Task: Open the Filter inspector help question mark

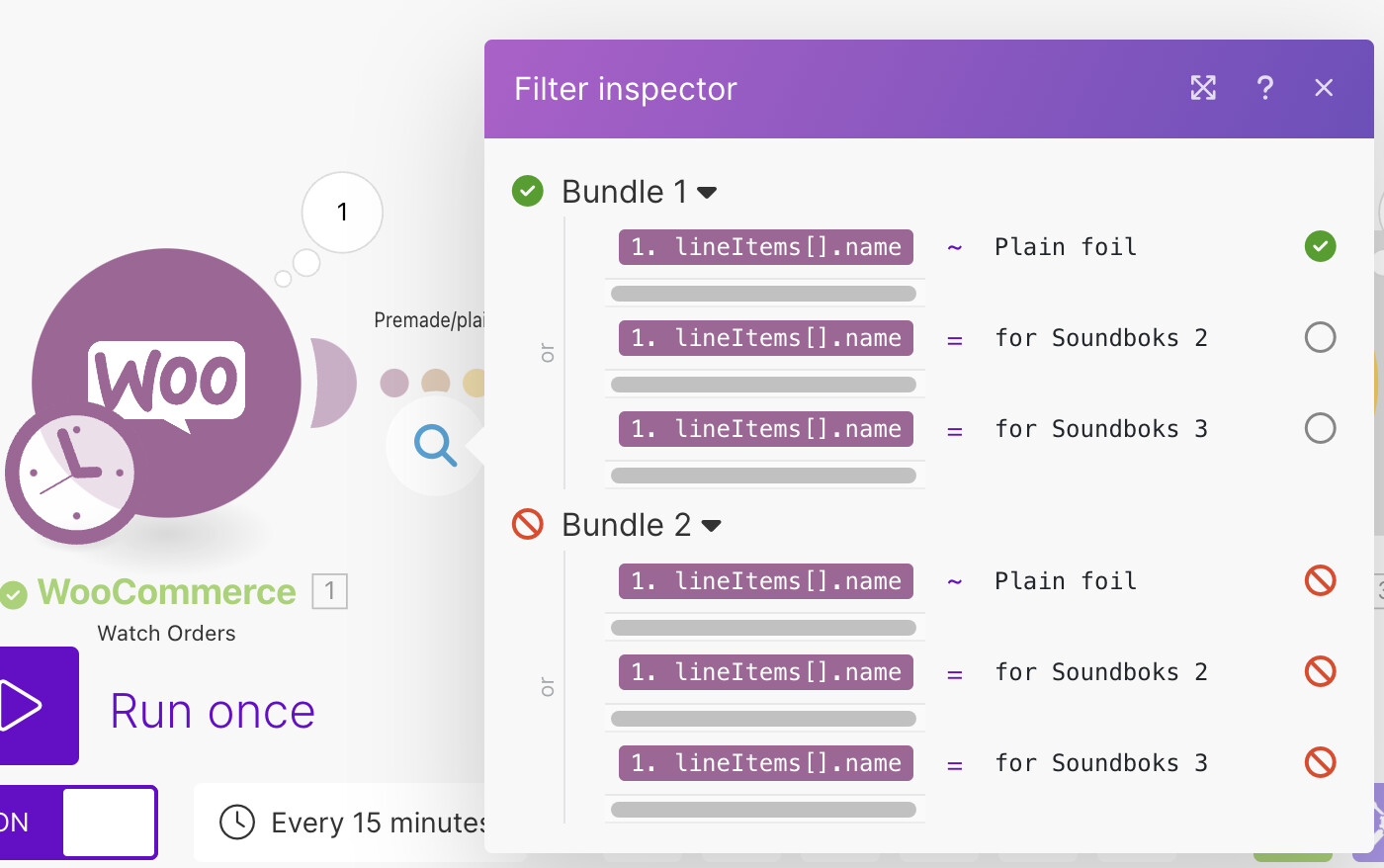Action: [1264, 88]
